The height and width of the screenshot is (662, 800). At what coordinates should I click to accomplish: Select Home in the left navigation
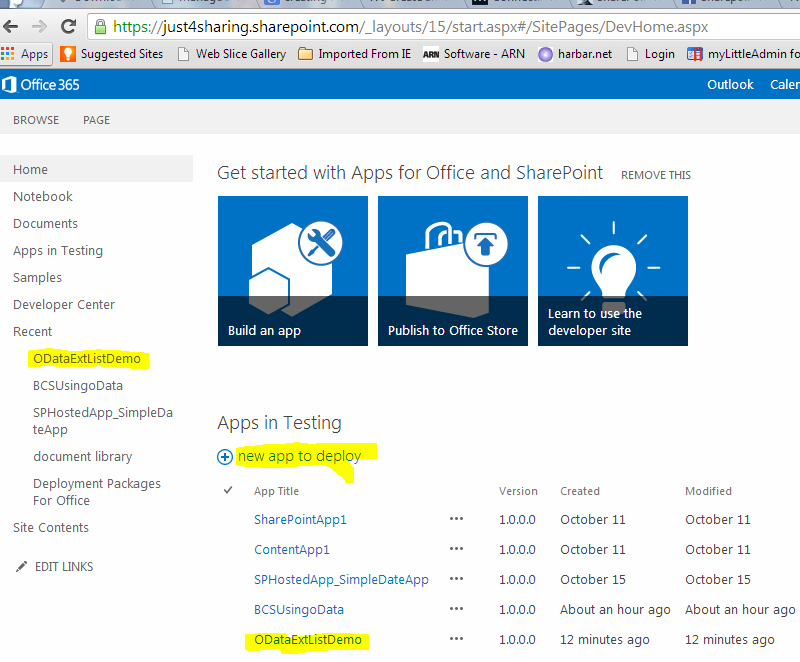point(96,169)
